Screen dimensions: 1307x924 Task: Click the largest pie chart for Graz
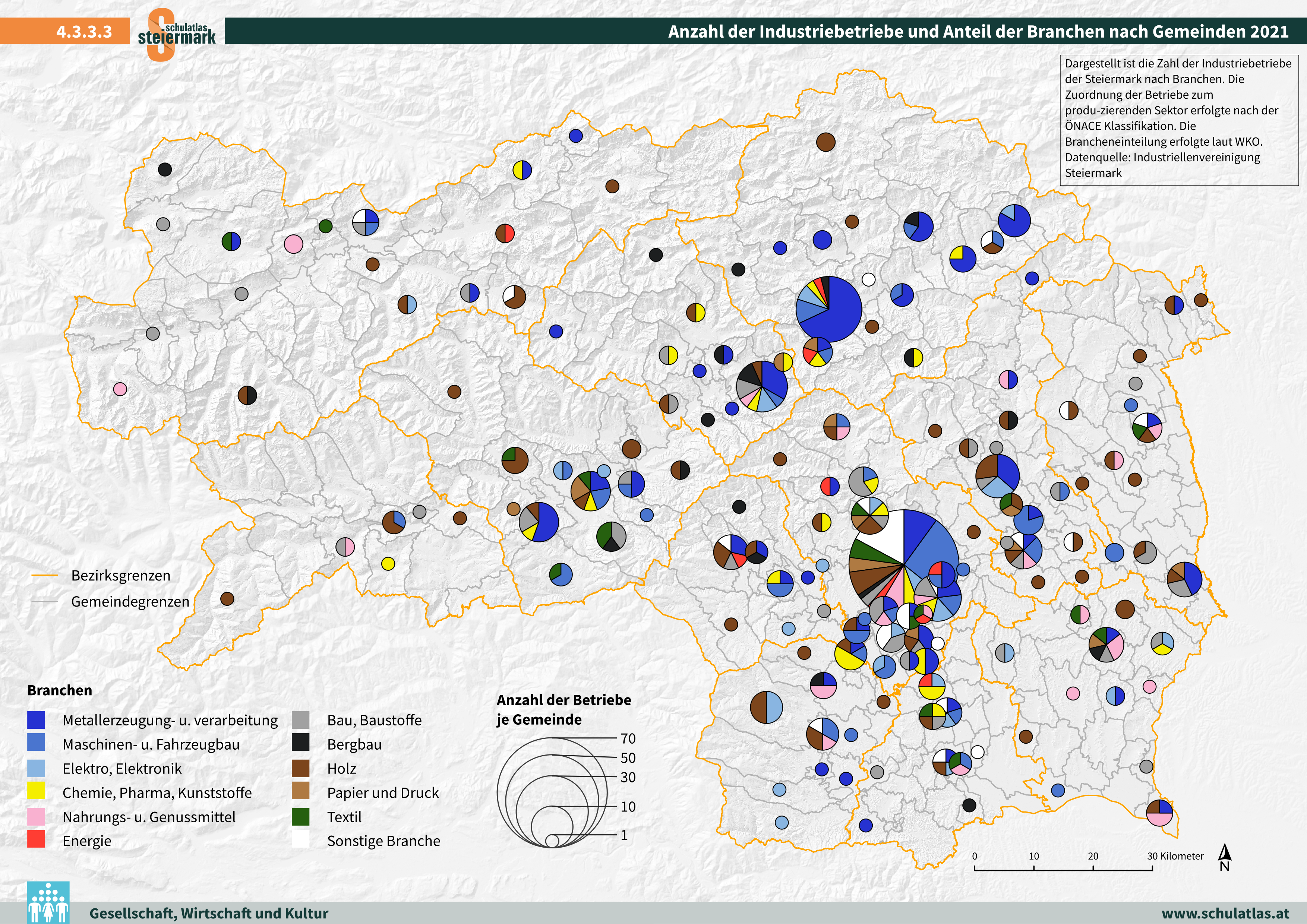pos(903,564)
